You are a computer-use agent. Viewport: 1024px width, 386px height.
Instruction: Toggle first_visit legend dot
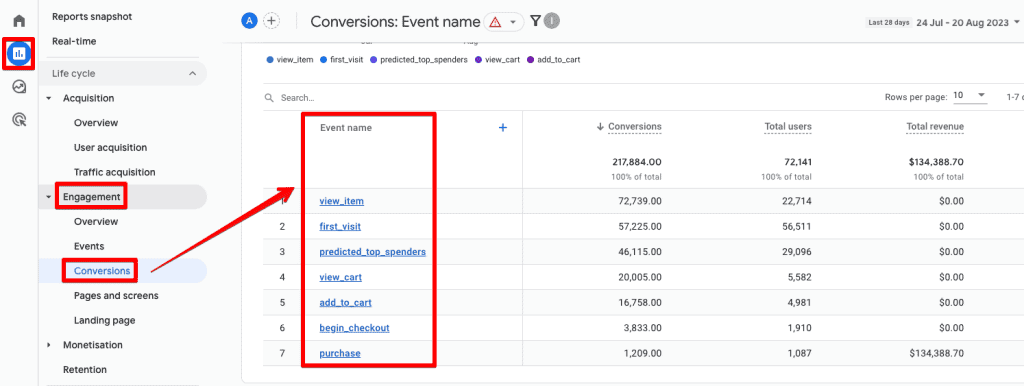323,59
